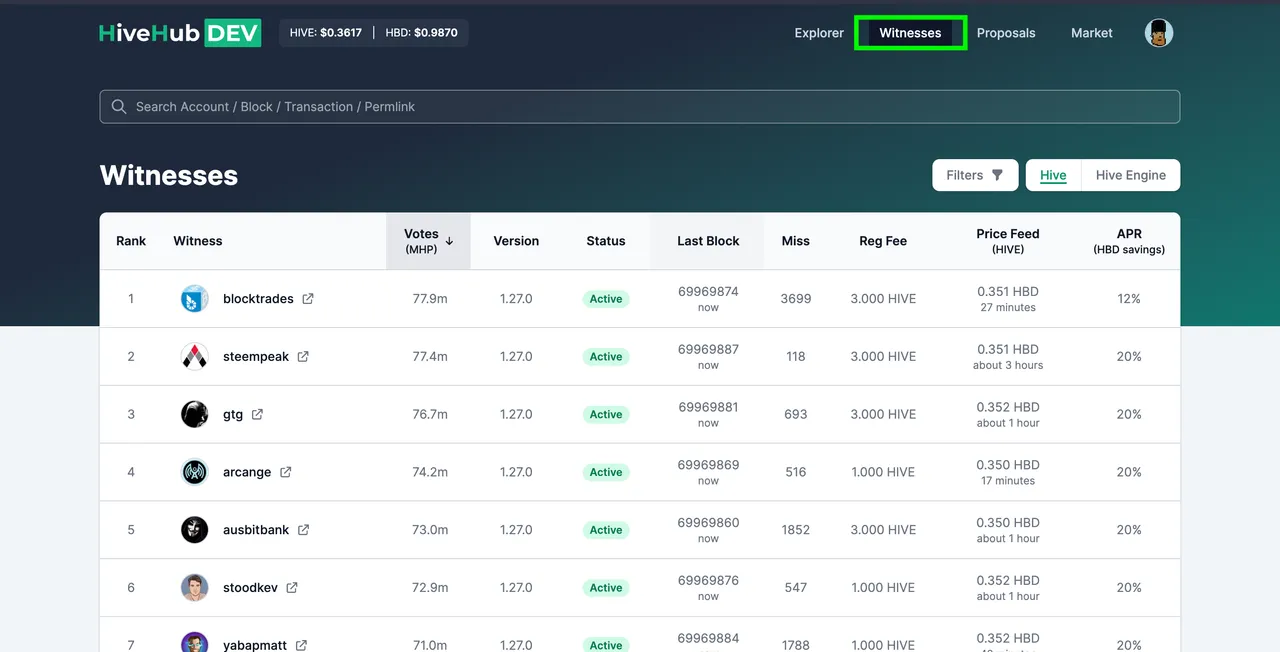Click steempeak avatar icon
Image resolution: width=1280 pixels, height=652 pixels.
(x=194, y=357)
